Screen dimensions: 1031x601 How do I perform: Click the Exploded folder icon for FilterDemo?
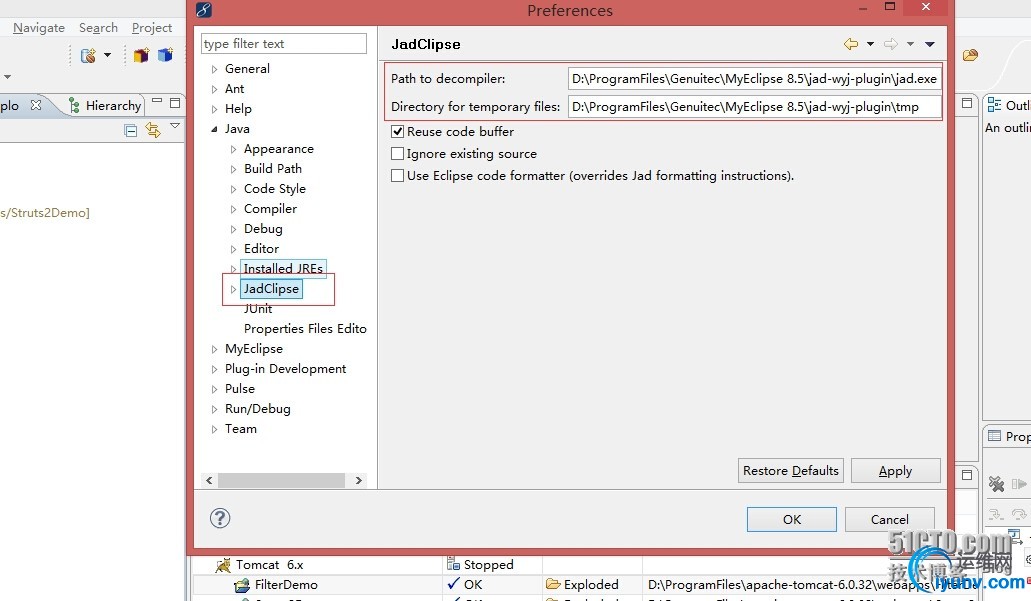coord(553,584)
